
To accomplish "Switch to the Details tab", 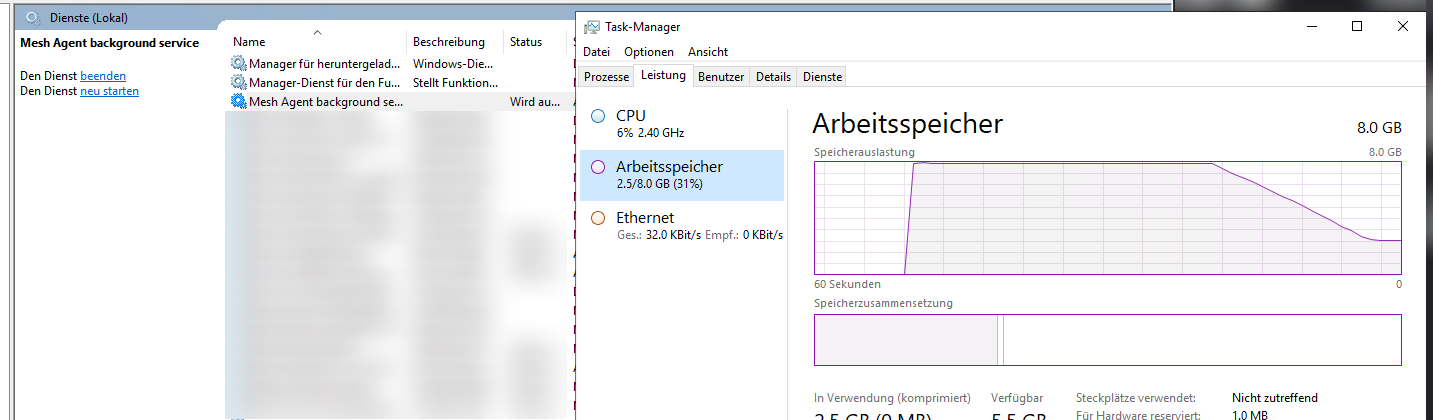I will tap(773, 77).
